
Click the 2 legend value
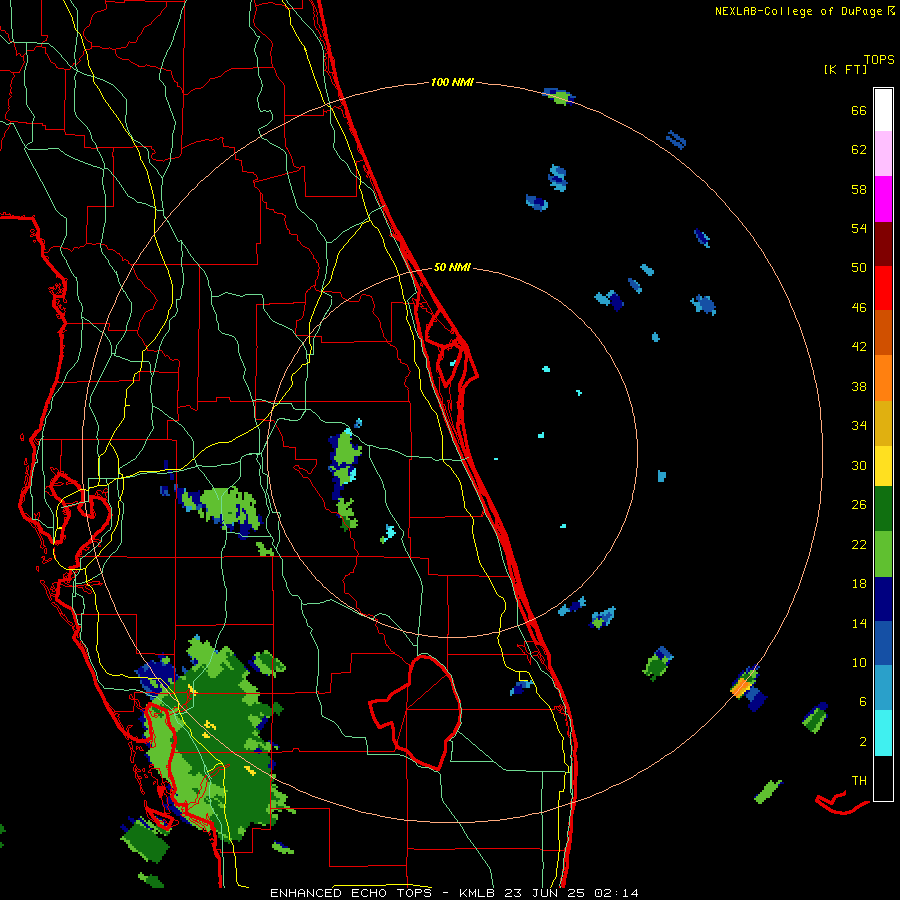(863, 741)
